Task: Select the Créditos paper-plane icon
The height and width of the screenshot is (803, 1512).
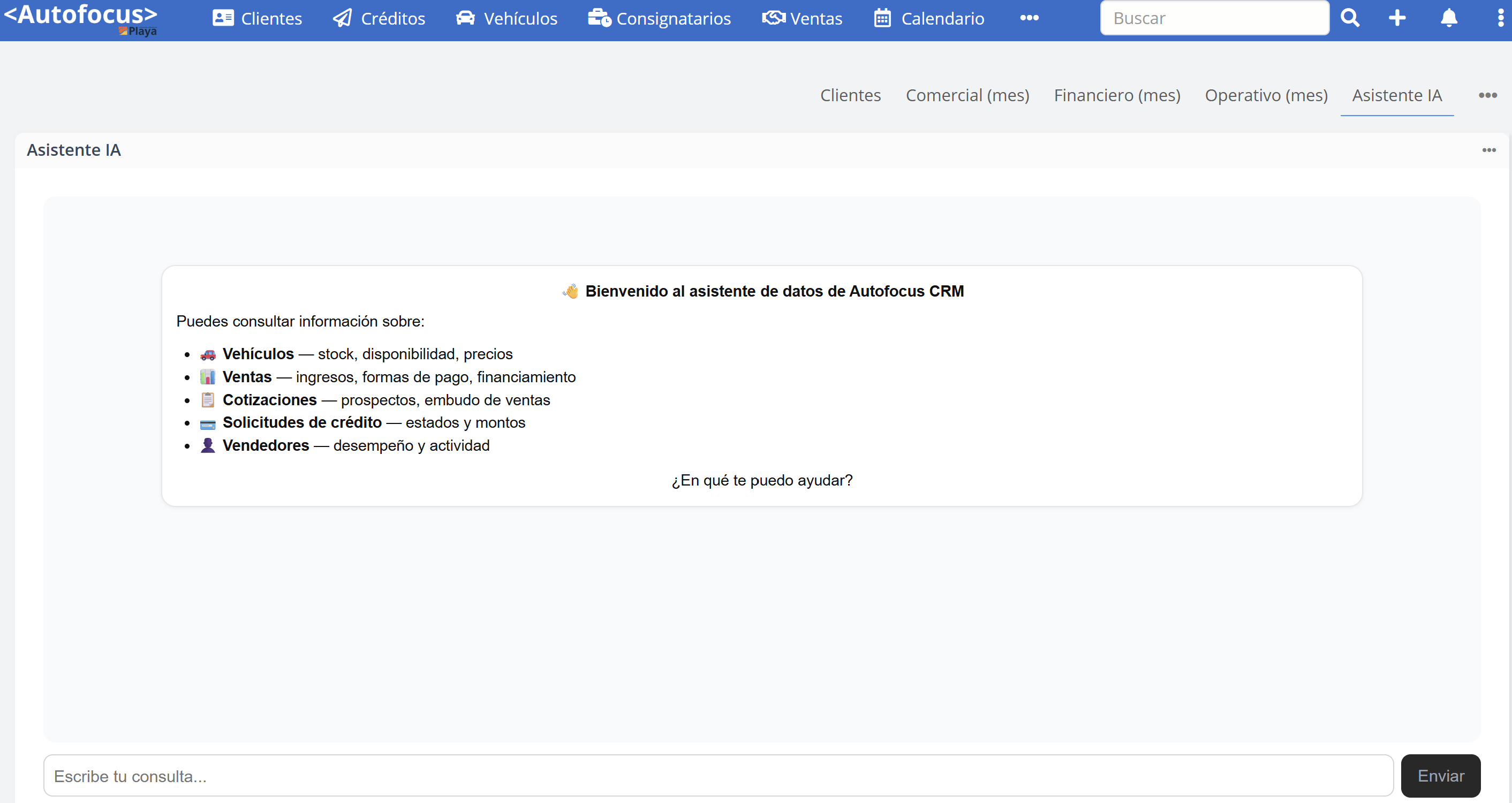Action: click(342, 18)
